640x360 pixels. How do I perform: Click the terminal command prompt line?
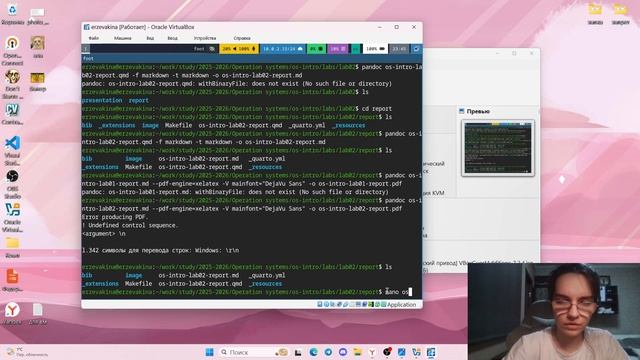click(247, 292)
